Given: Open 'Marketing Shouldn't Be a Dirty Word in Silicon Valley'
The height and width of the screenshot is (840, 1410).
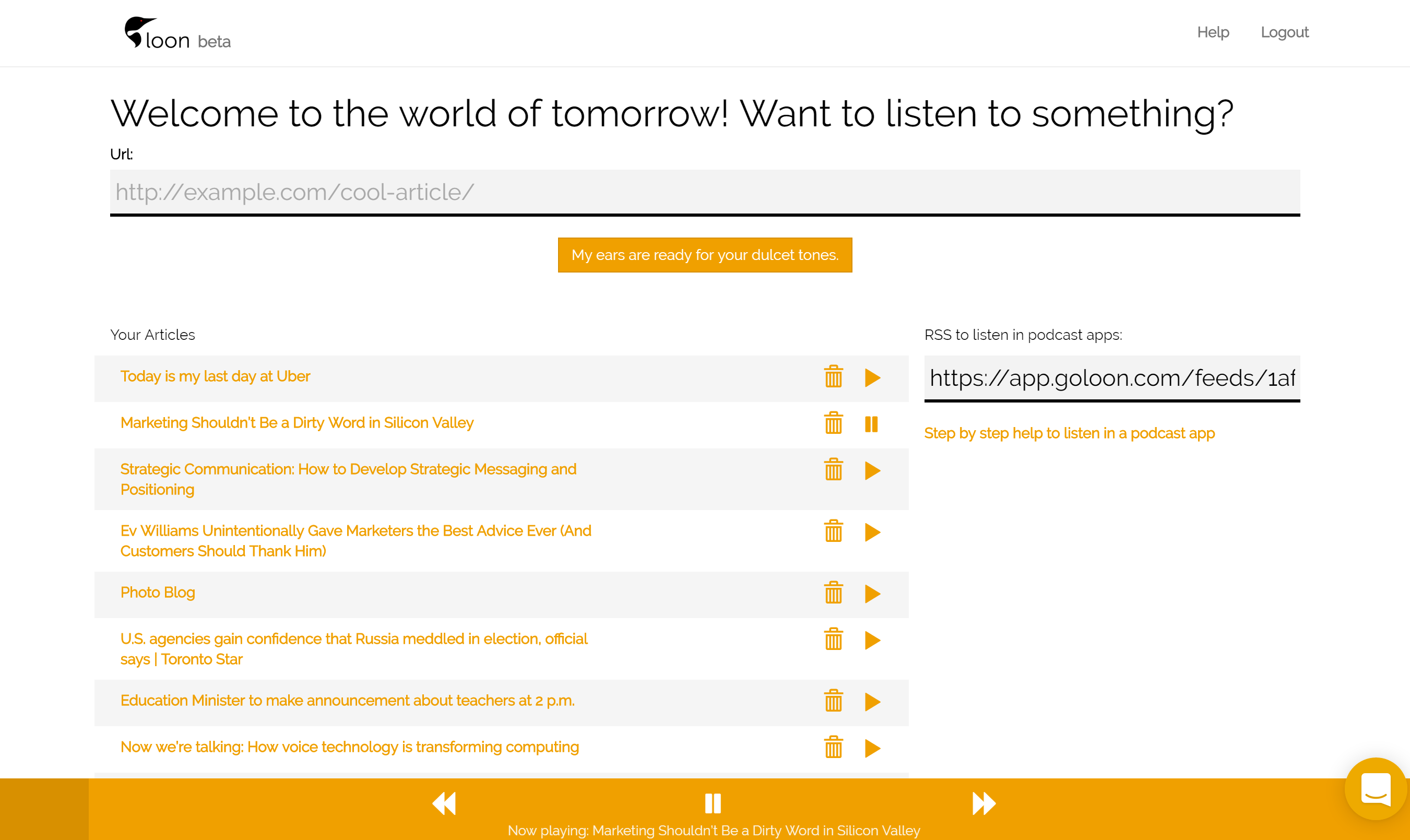Looking at the screenshot, I should click(297, 423).
